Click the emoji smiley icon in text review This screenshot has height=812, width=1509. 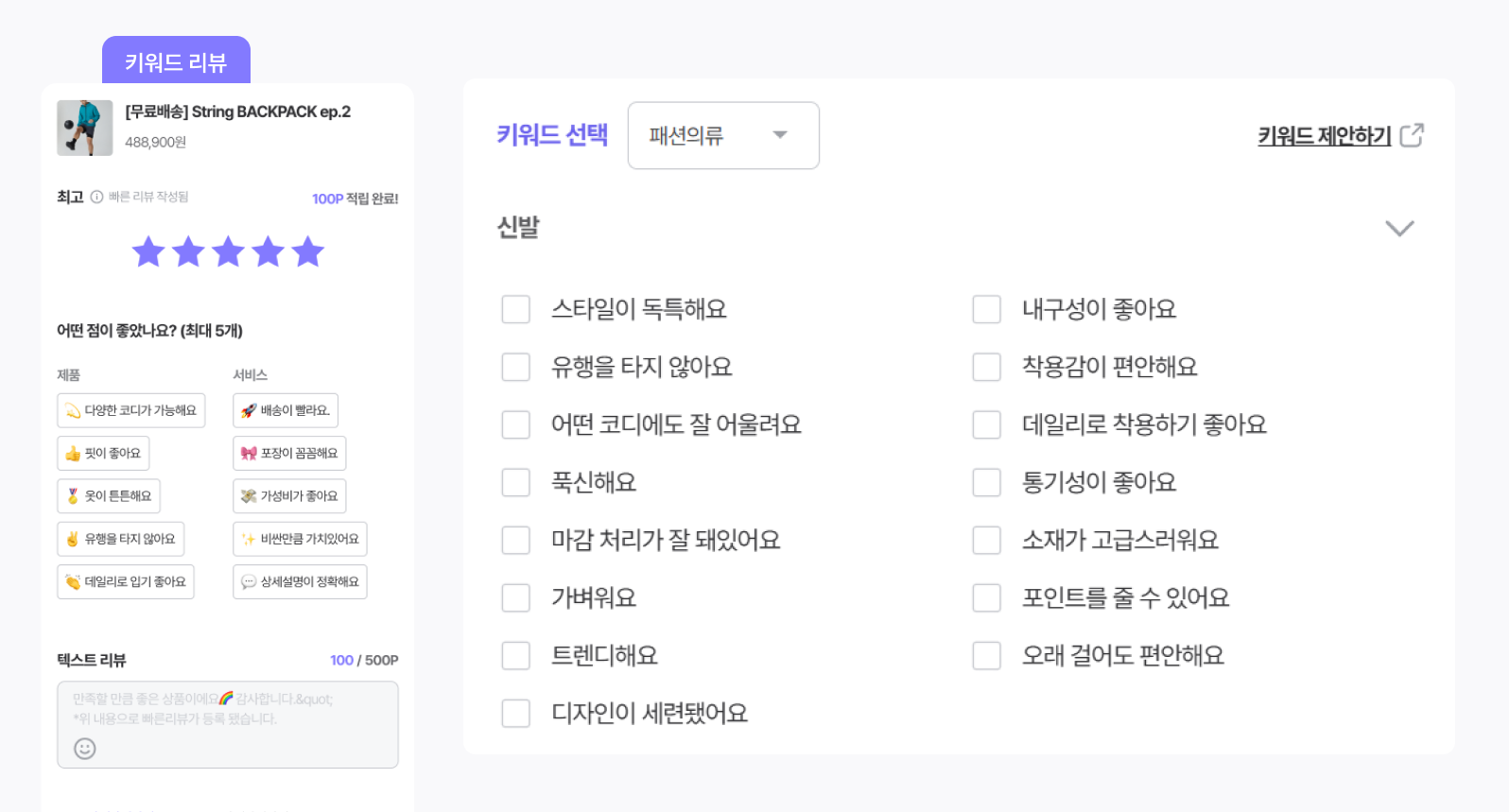click(85, 749)
